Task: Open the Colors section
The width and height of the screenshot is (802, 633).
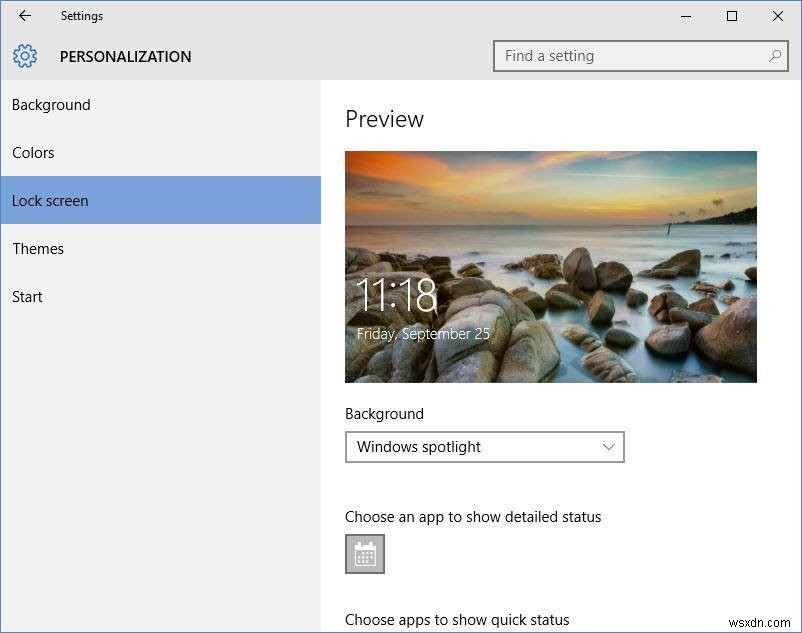Action: tap(33, 152)
